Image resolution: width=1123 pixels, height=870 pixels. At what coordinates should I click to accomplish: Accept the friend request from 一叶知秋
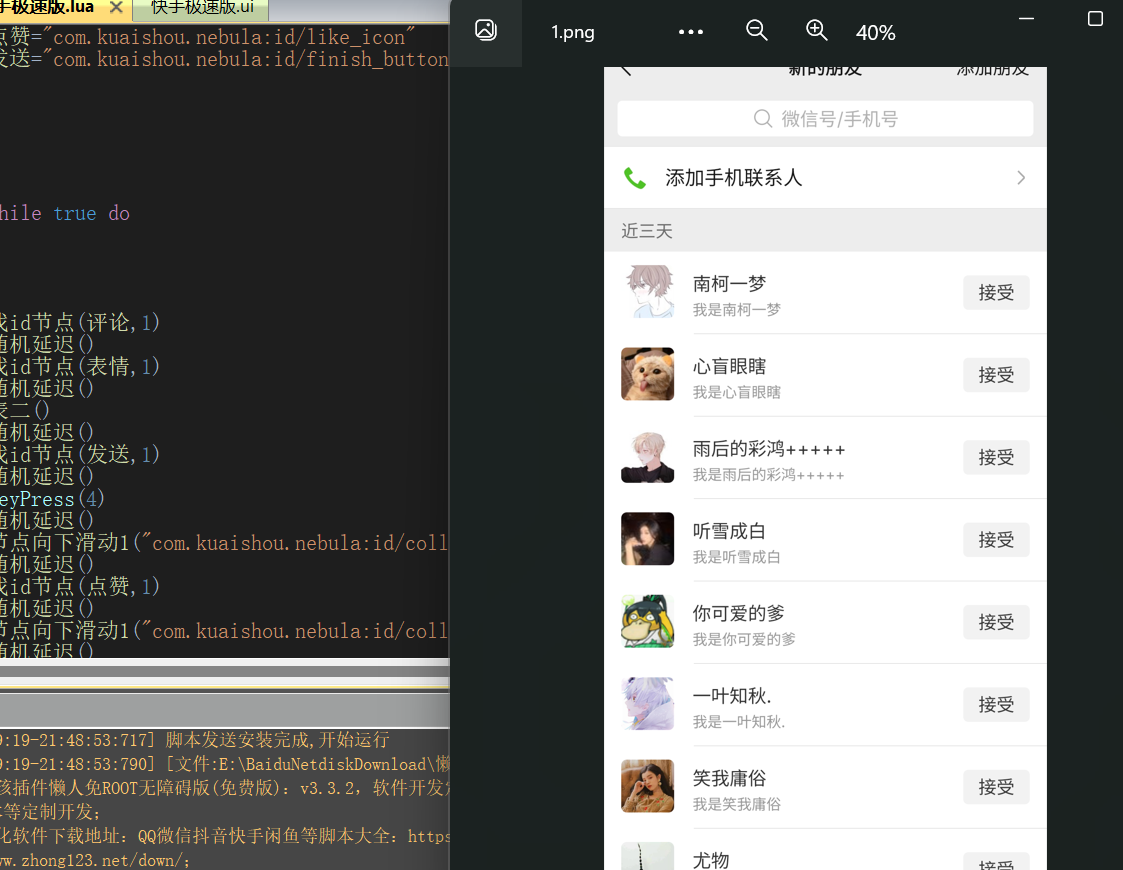pos(996,704)
